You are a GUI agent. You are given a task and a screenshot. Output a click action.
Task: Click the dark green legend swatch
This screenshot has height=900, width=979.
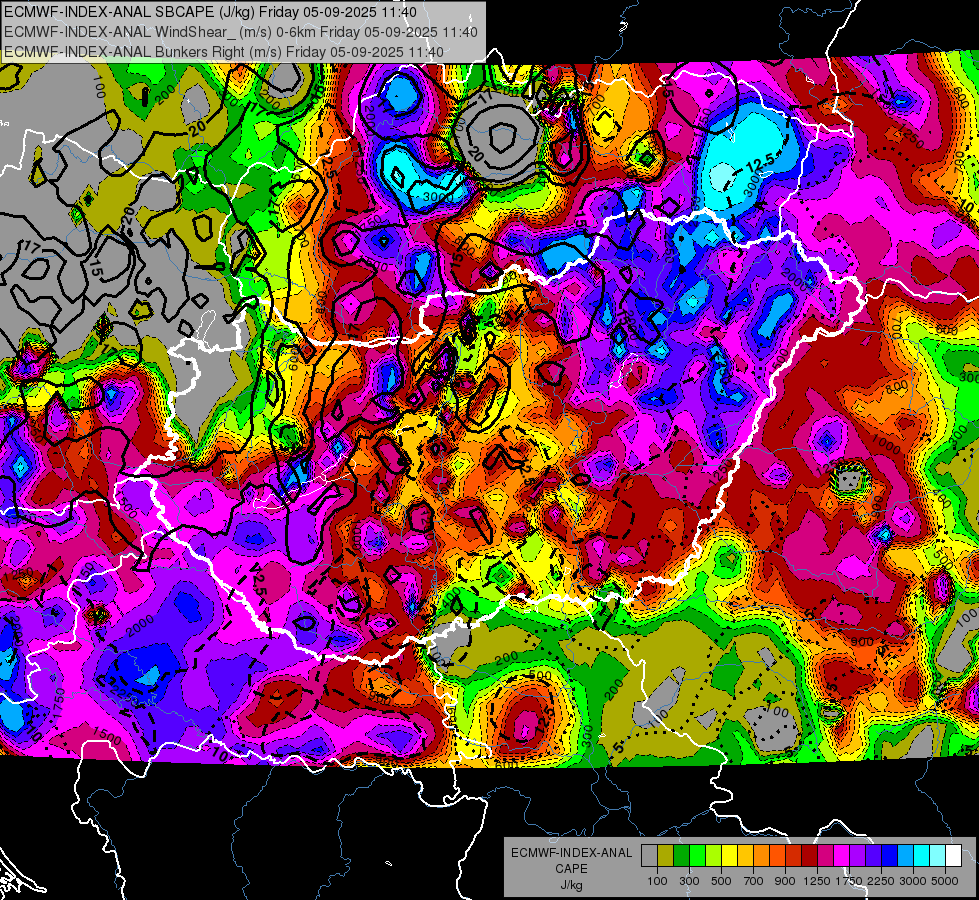681,856
